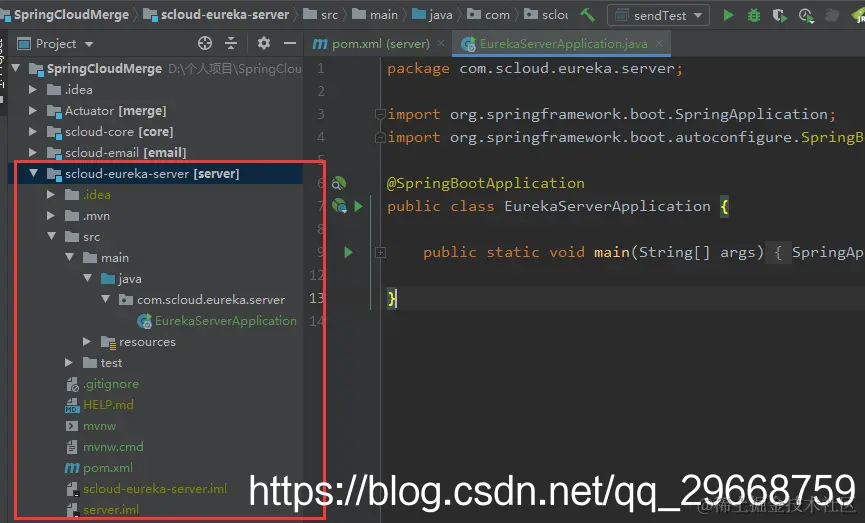The height and width of the screenshot is (523, 865).
Task: Expand the test folder
Action: 68,362
